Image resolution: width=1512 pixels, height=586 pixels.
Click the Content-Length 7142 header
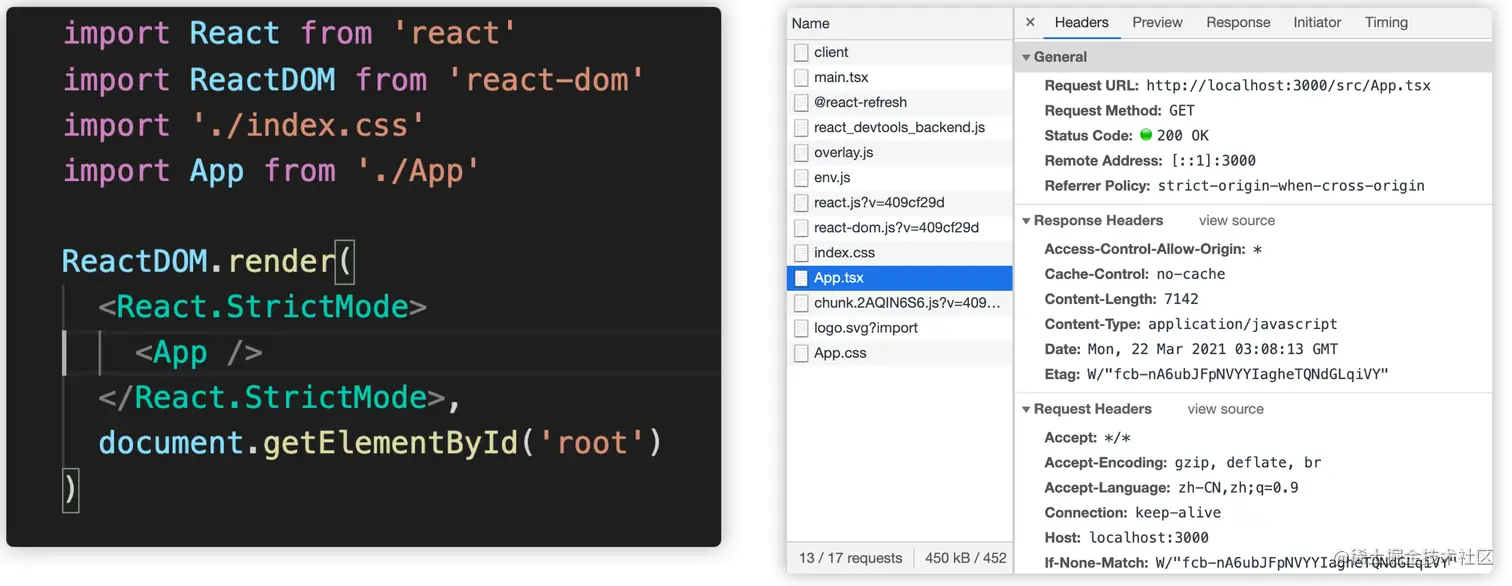1121,299
